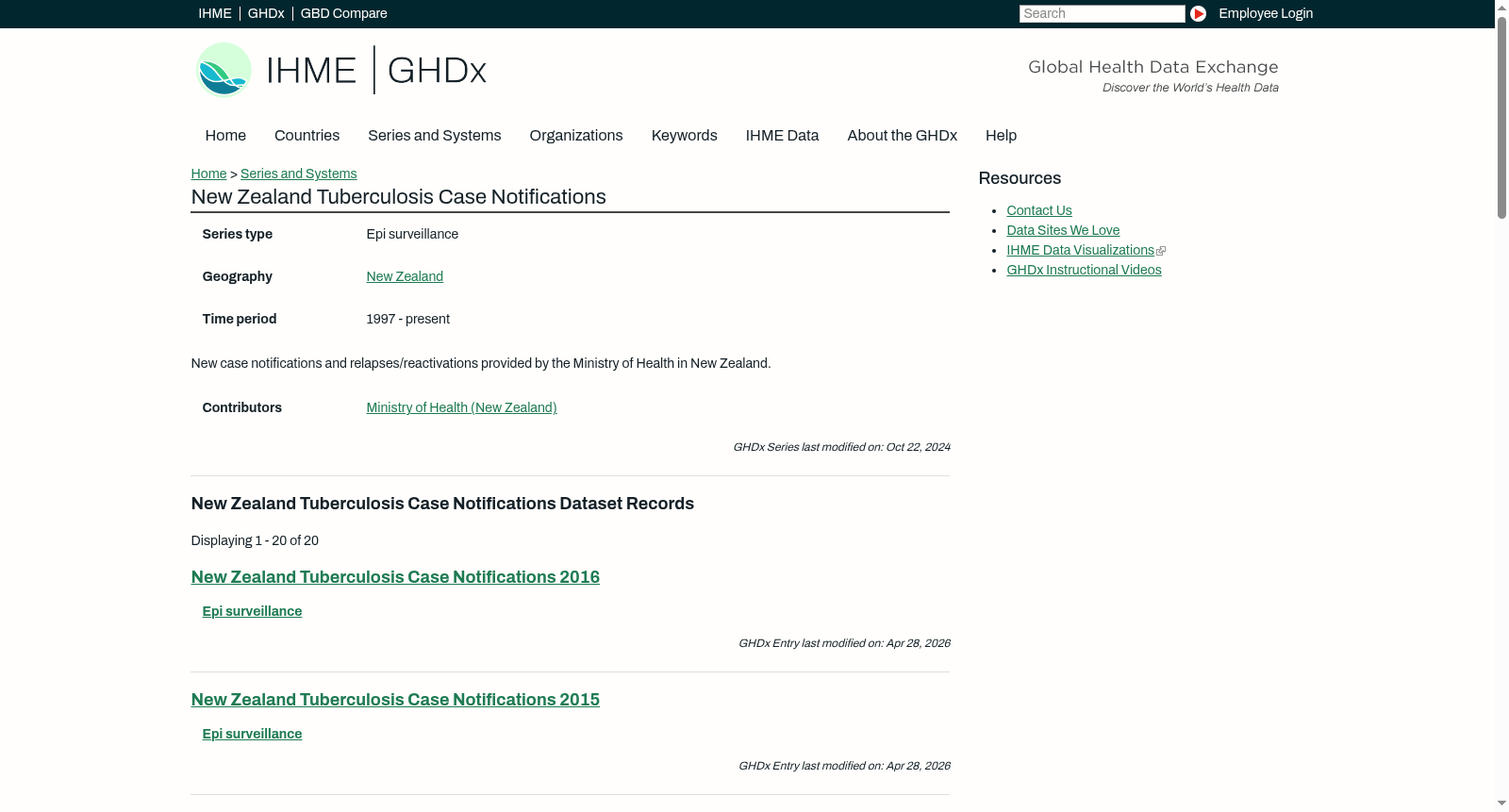Click into the Search input field
This screenshot has width=1509, height=812.
(x=1102, y=13)
